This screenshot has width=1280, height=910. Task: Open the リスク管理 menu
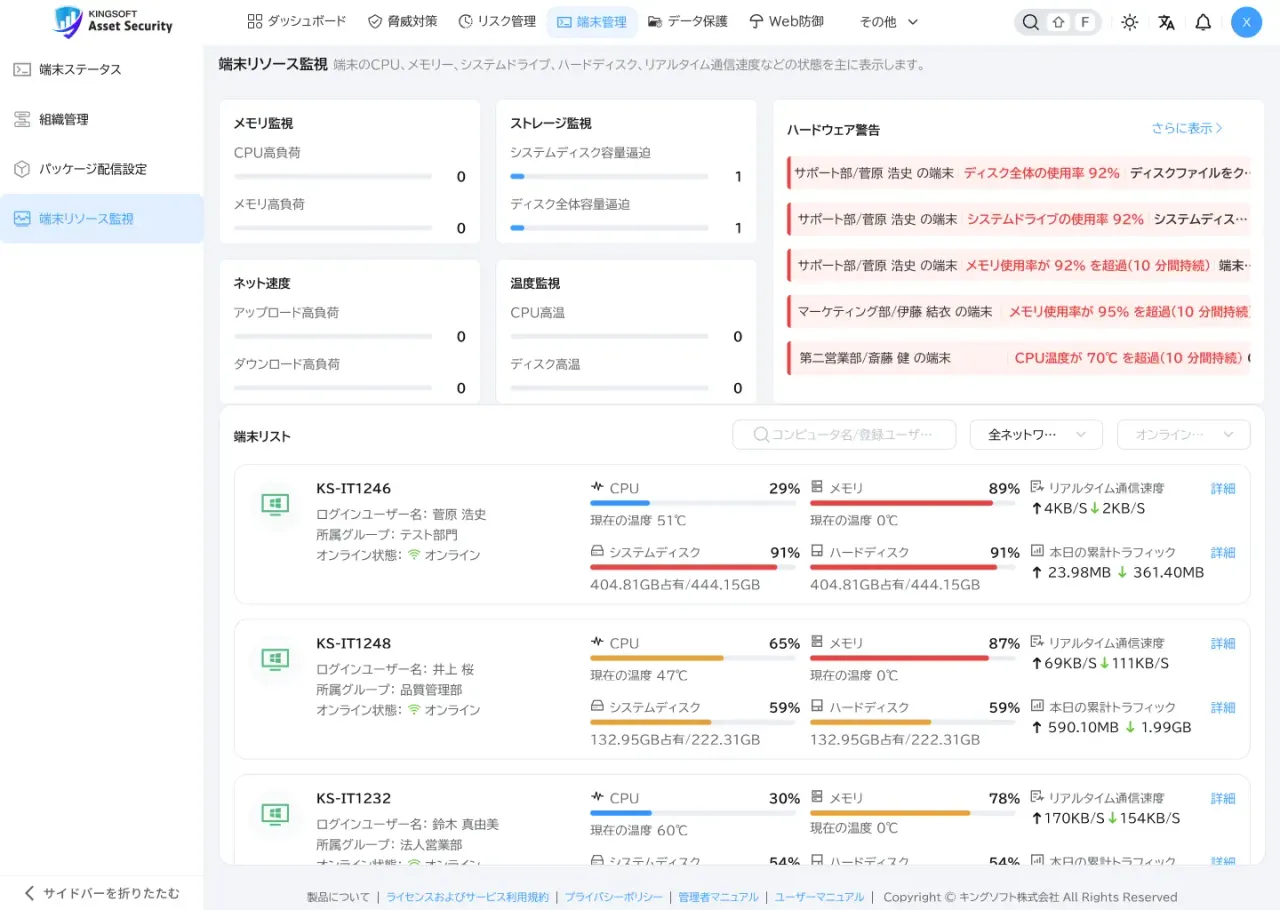tap(496, 21)
